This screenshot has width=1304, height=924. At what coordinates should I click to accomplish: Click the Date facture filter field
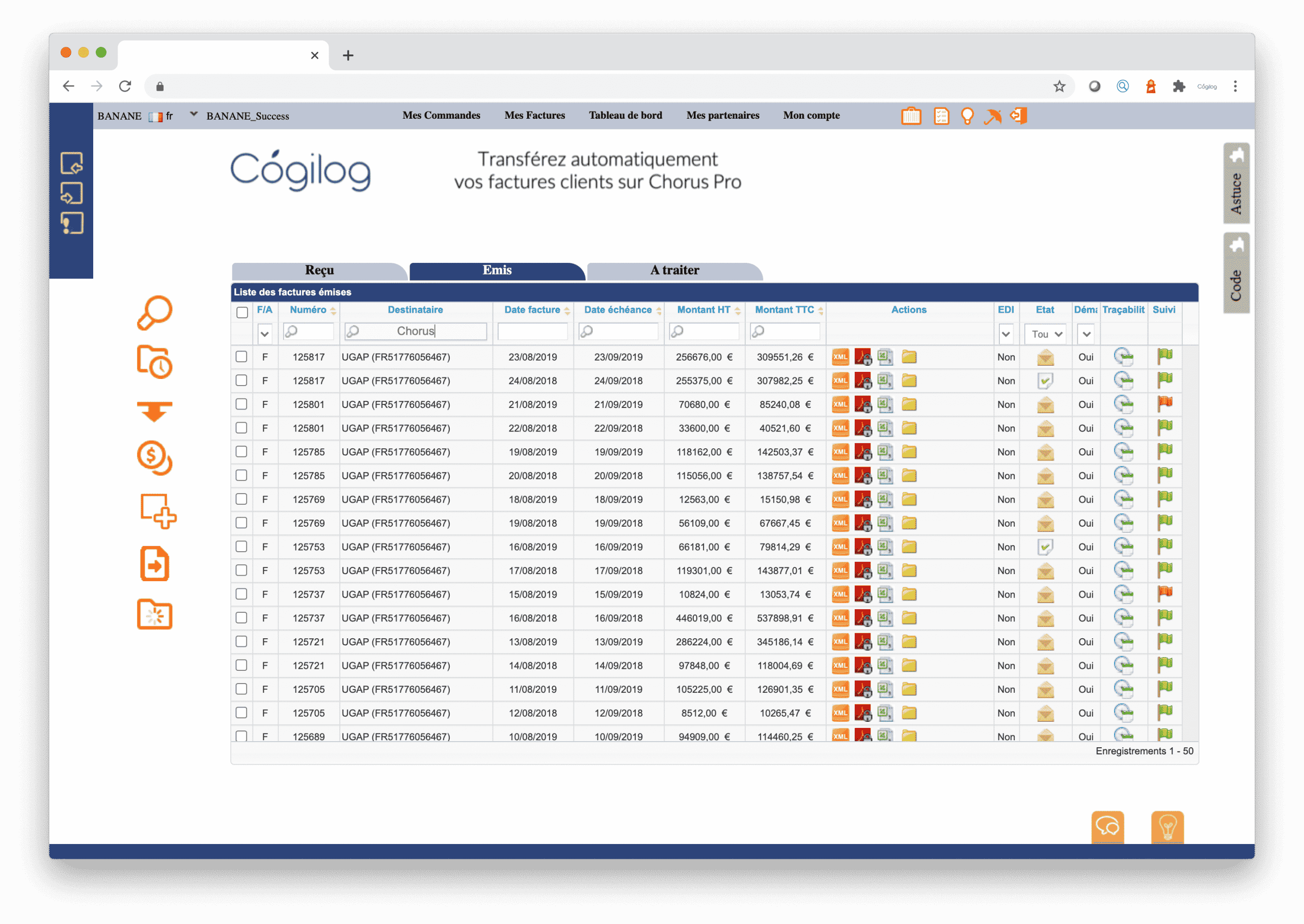532,331
